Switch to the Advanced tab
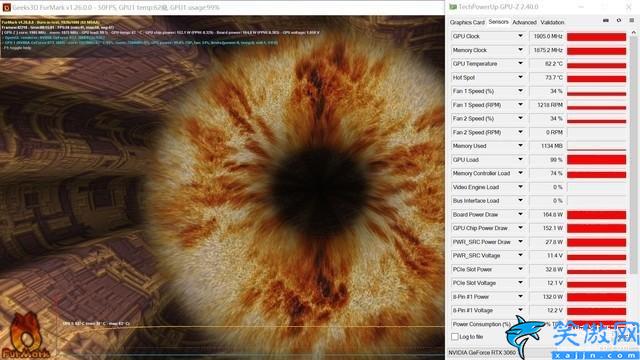 tap(524, 22)
